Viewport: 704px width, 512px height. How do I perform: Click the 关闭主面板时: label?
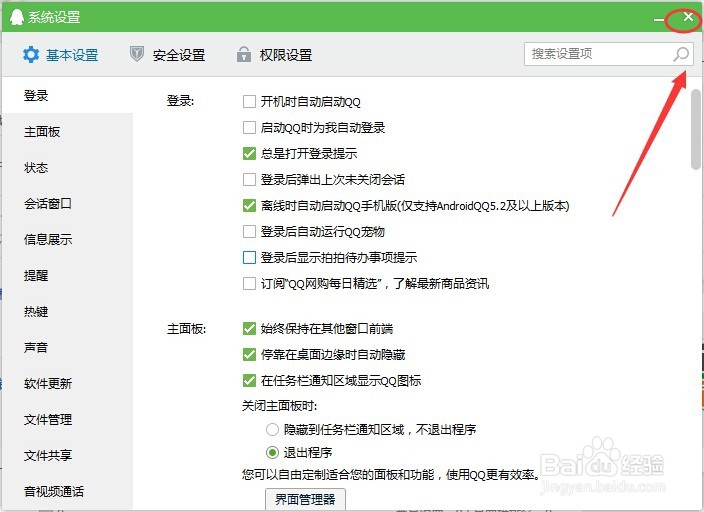coord(279,406)
